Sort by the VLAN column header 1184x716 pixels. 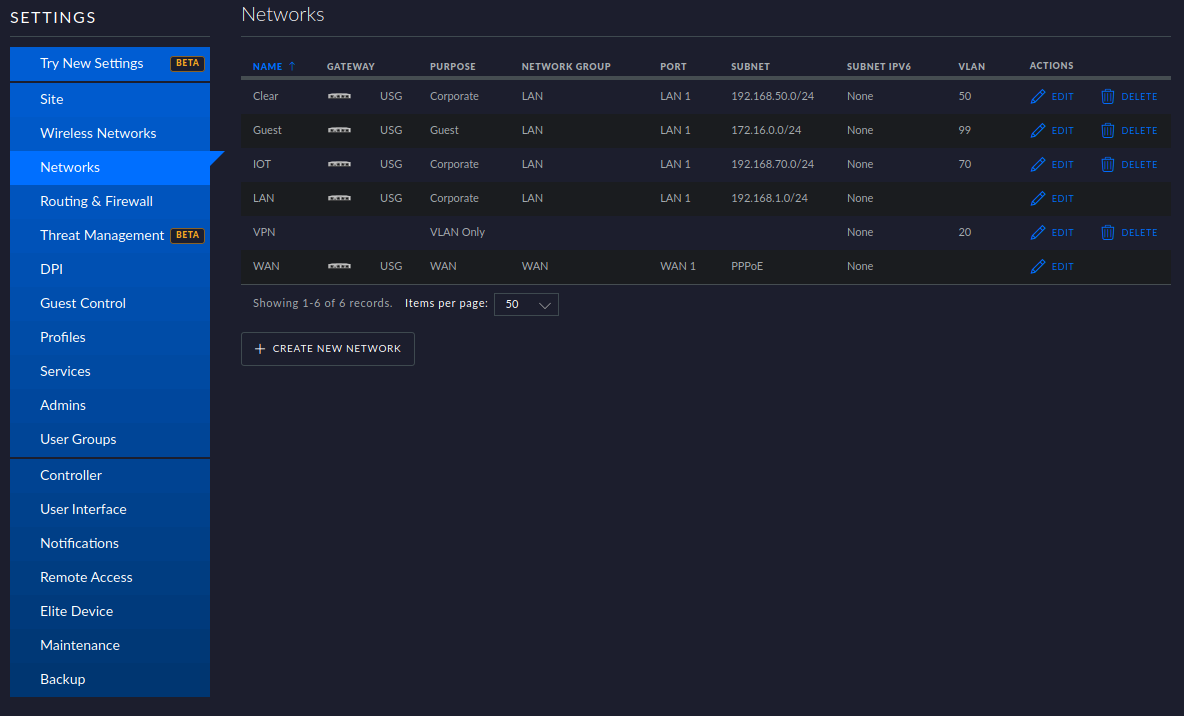click(971, 66)
